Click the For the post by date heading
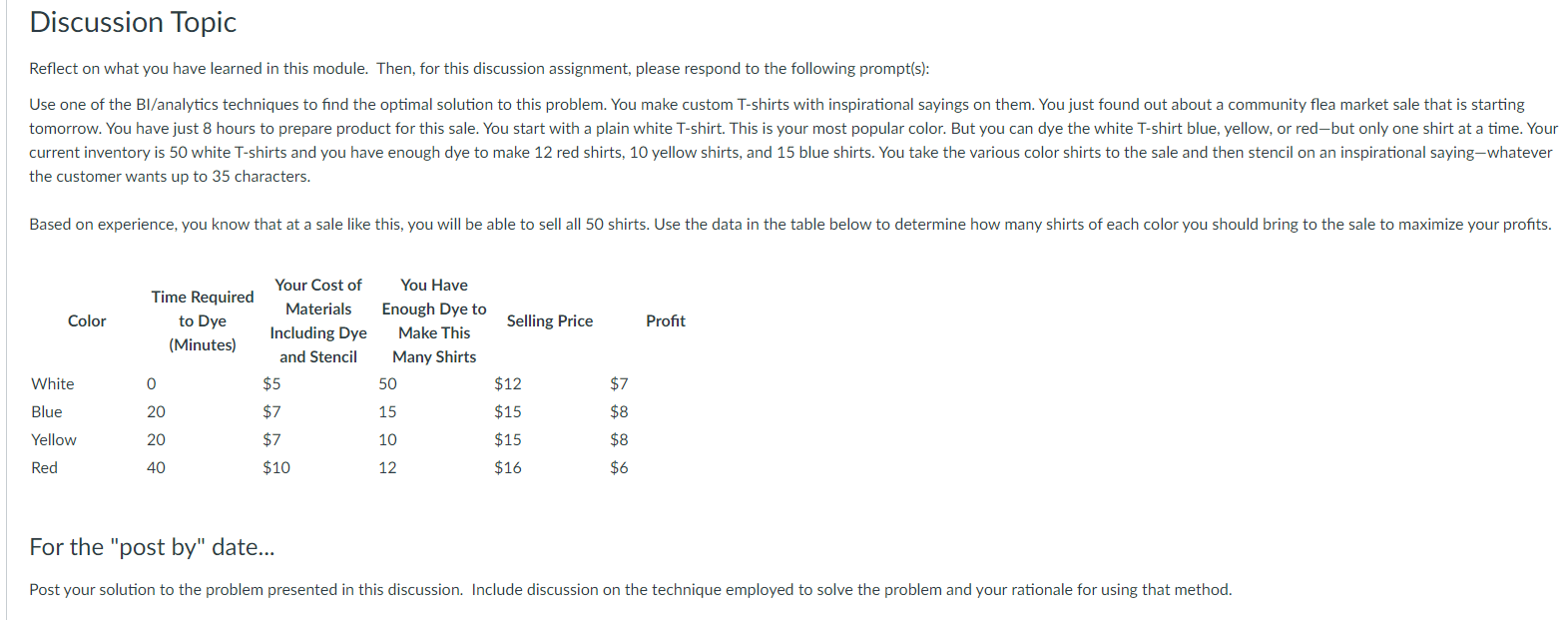 152,547
